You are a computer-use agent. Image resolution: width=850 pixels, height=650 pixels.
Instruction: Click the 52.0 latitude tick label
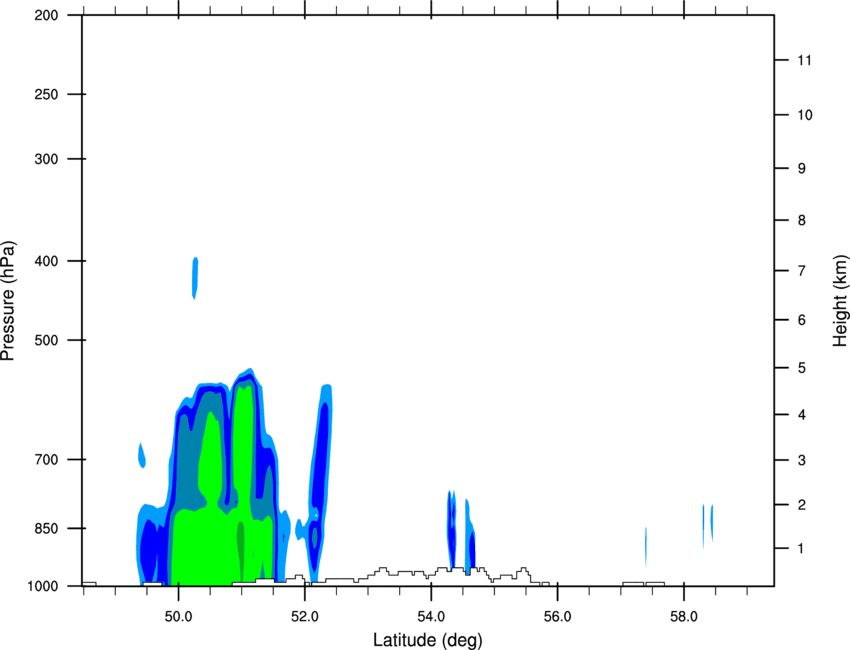[x=305, y=617]
